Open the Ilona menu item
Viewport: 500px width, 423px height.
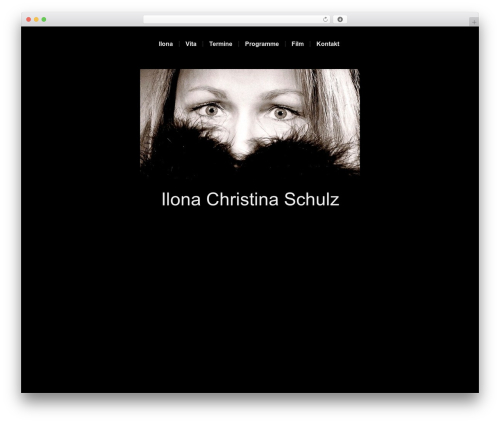click(x=166, y=44)
